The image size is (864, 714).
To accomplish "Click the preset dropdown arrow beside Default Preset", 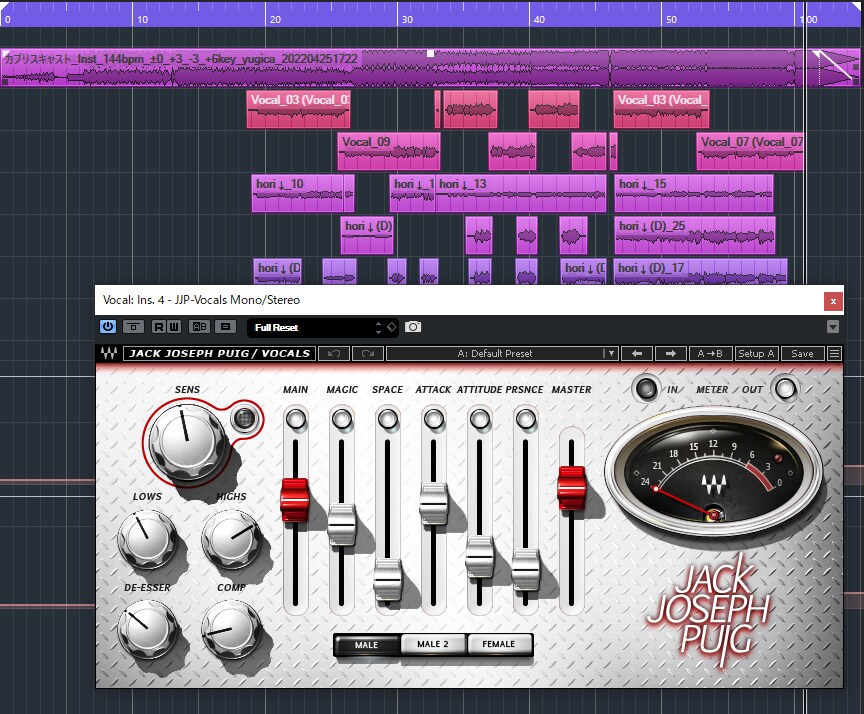I will 611,353.
